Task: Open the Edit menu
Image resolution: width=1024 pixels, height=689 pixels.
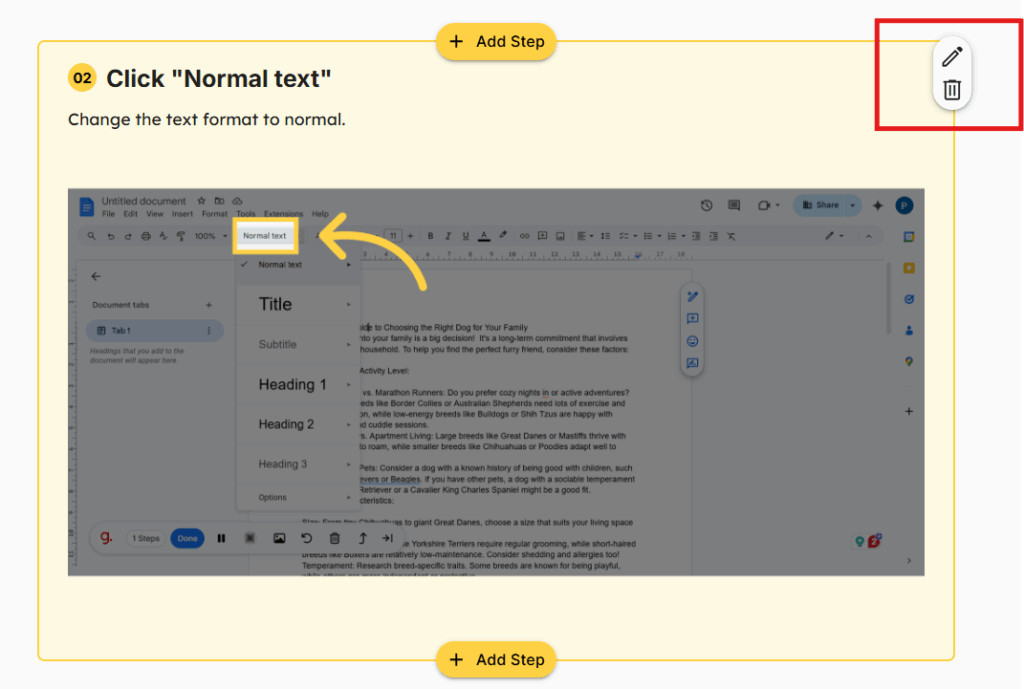Action: pos(131,214)
